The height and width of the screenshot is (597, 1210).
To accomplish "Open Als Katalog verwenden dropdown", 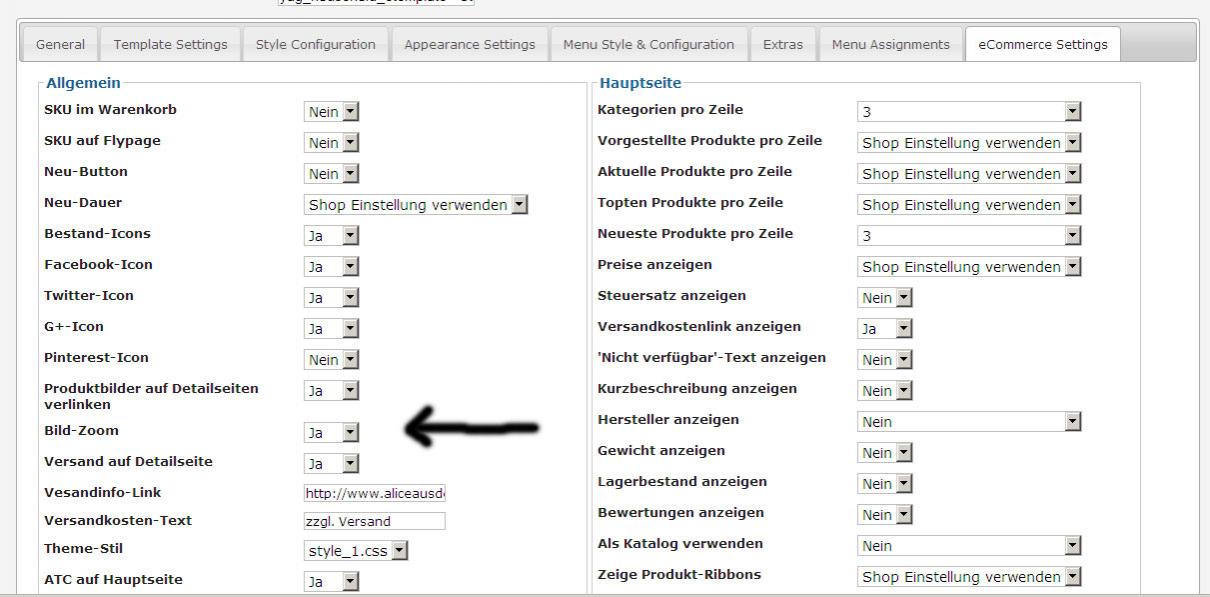I will point(969,546).
